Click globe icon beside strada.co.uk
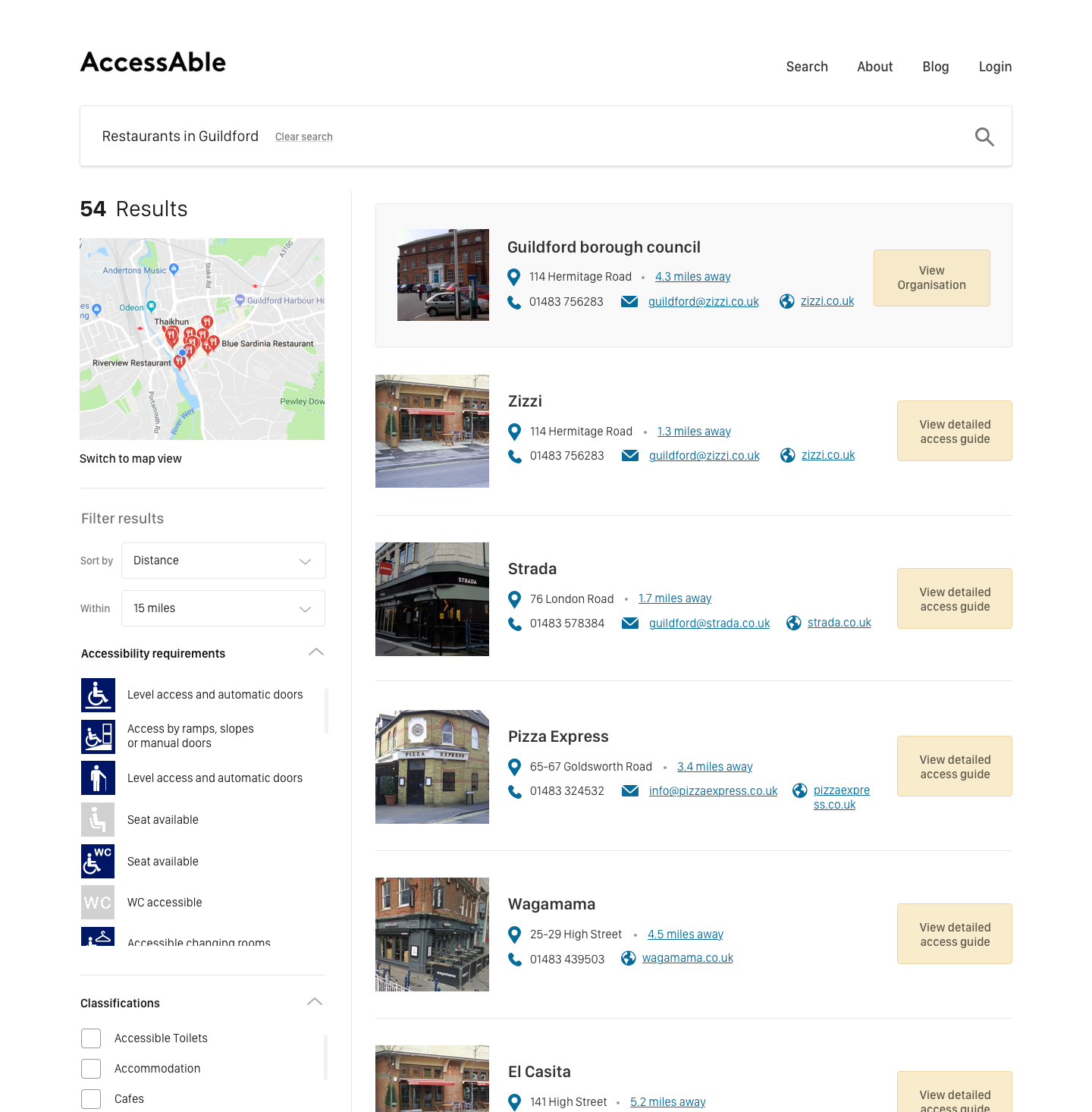Viewport: 1092px width, 1112px height. (794, 623)
